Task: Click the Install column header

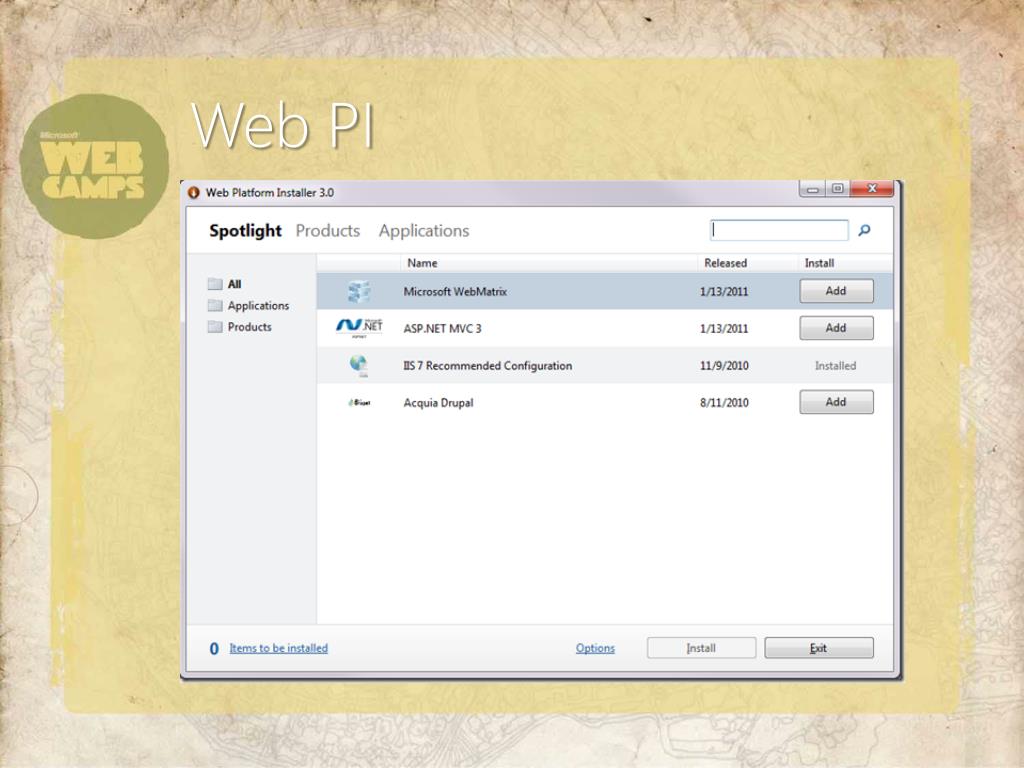Action: (819, 263)
